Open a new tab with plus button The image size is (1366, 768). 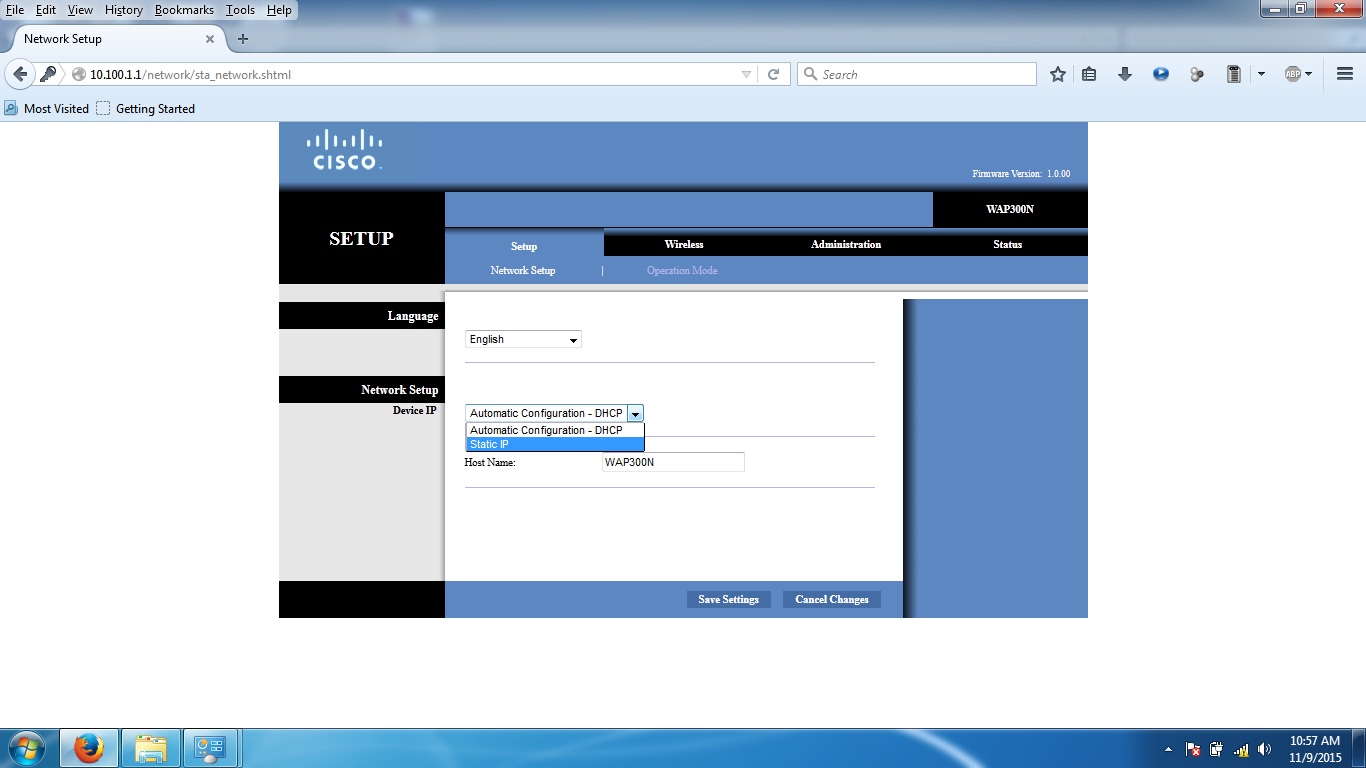point(242,39)
